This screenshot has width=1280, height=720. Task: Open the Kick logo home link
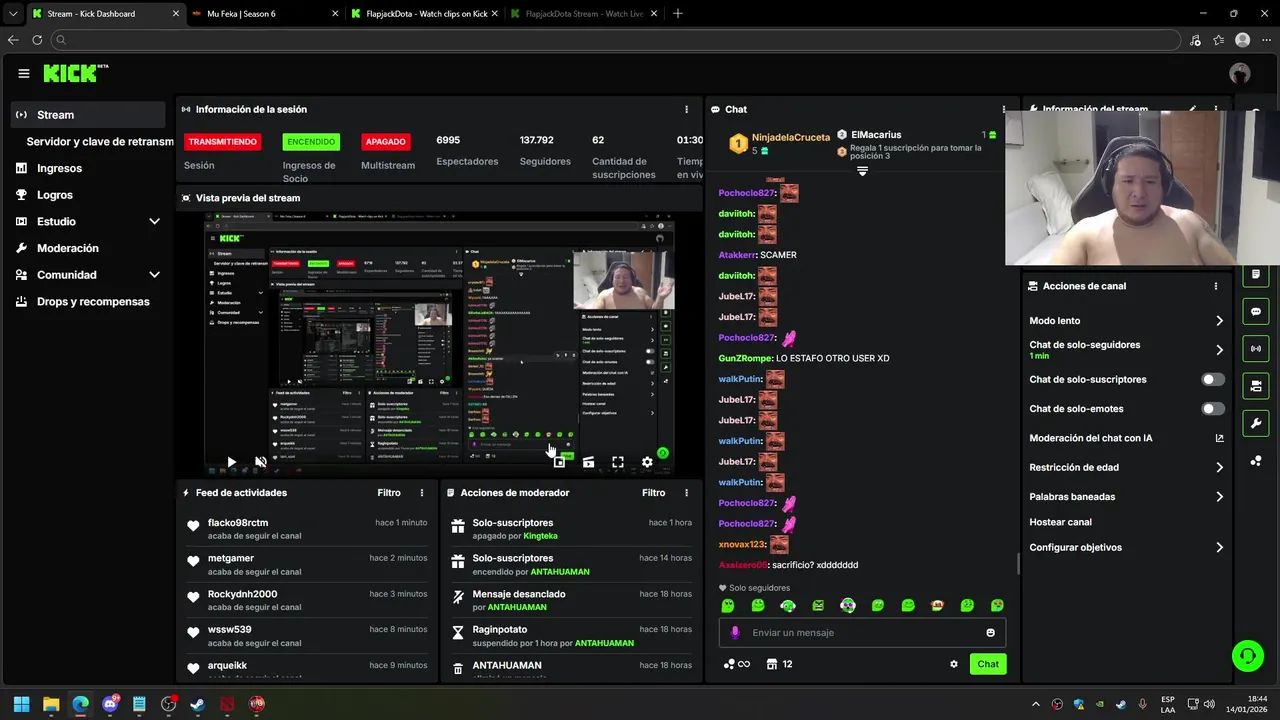[x=75, y=73]
